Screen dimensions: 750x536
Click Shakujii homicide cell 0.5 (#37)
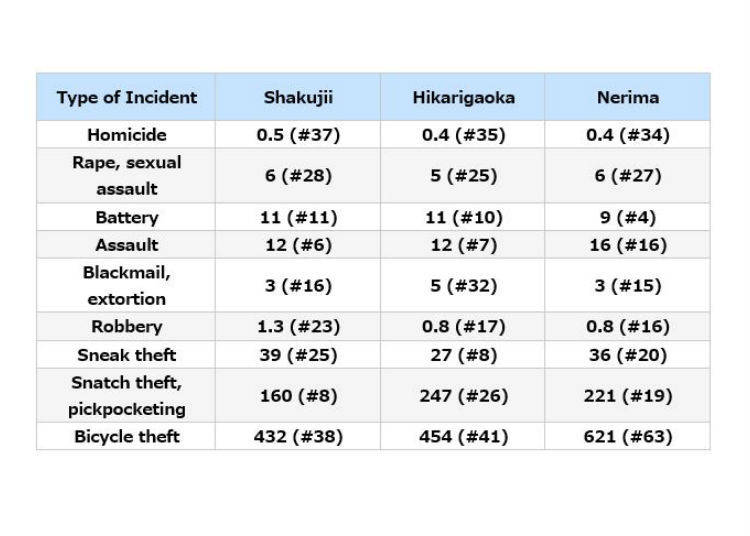(x=298, y=135)
